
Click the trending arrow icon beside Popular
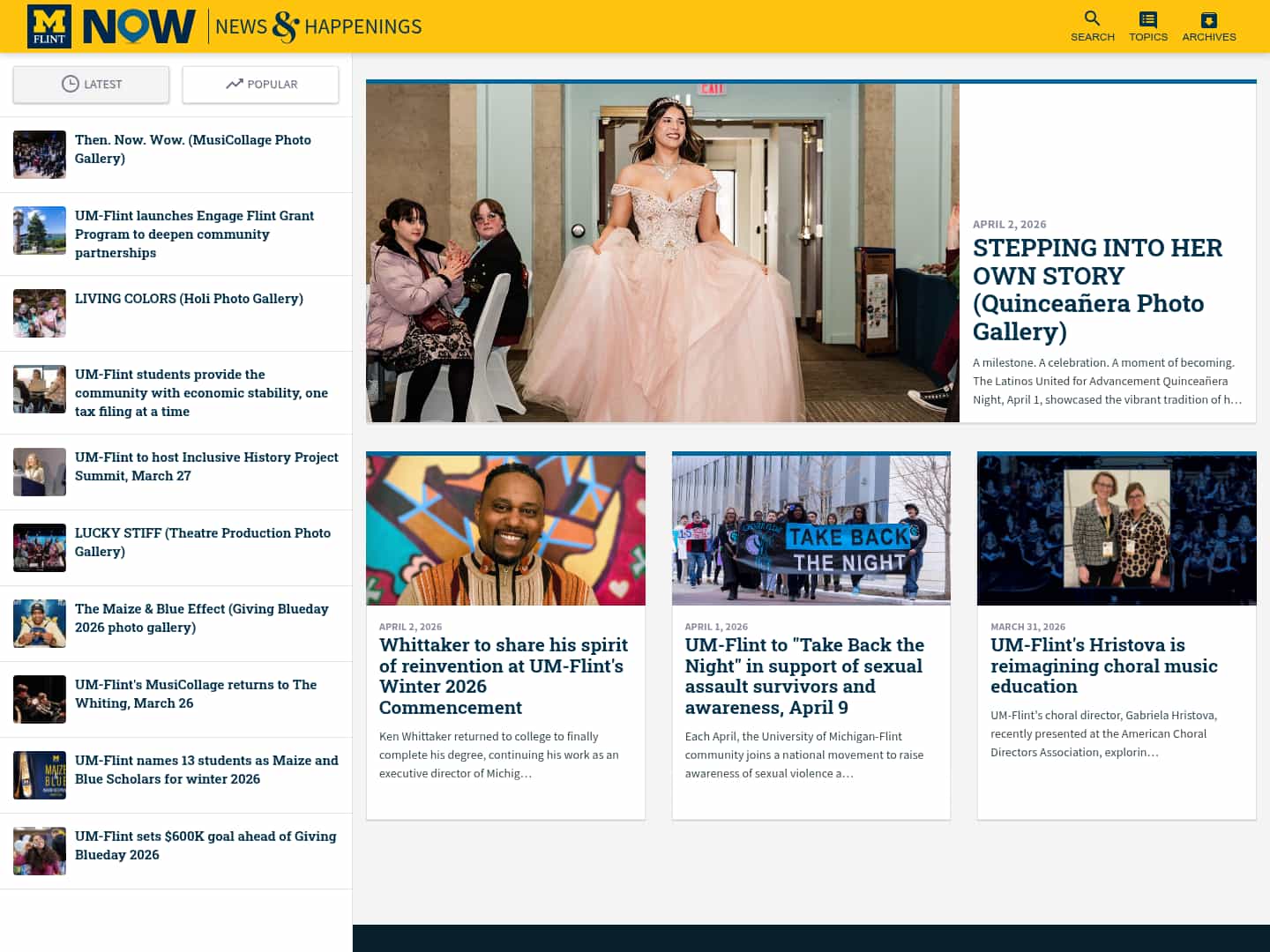[x=234, y=84]
